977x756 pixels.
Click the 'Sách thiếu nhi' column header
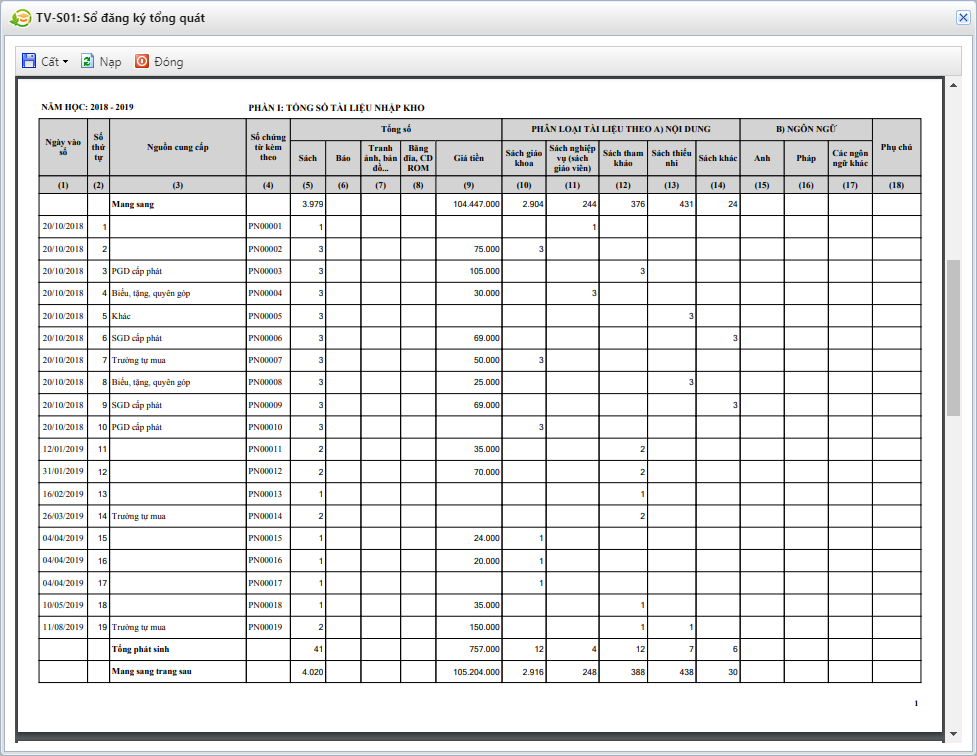point(672,158)
